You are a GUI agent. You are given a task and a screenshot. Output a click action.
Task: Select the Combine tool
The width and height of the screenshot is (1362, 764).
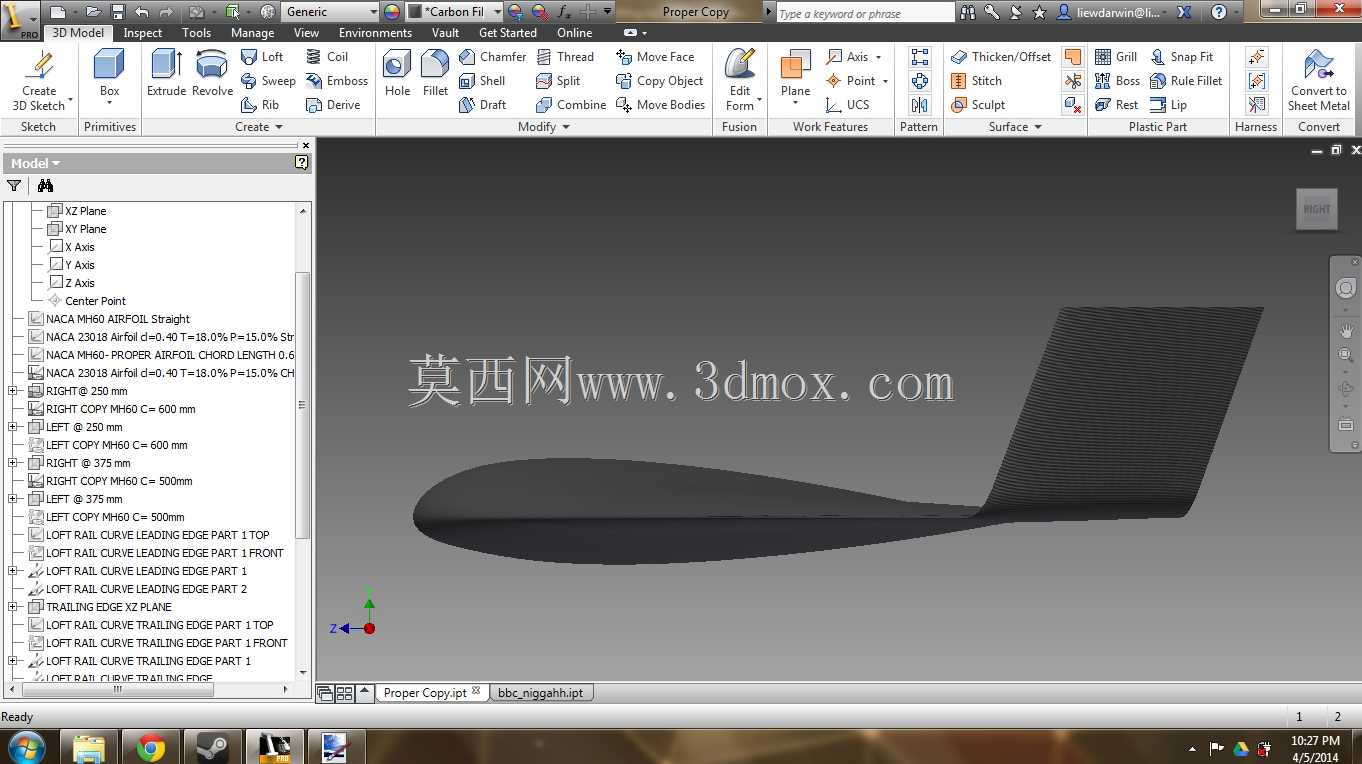[571, 105]
